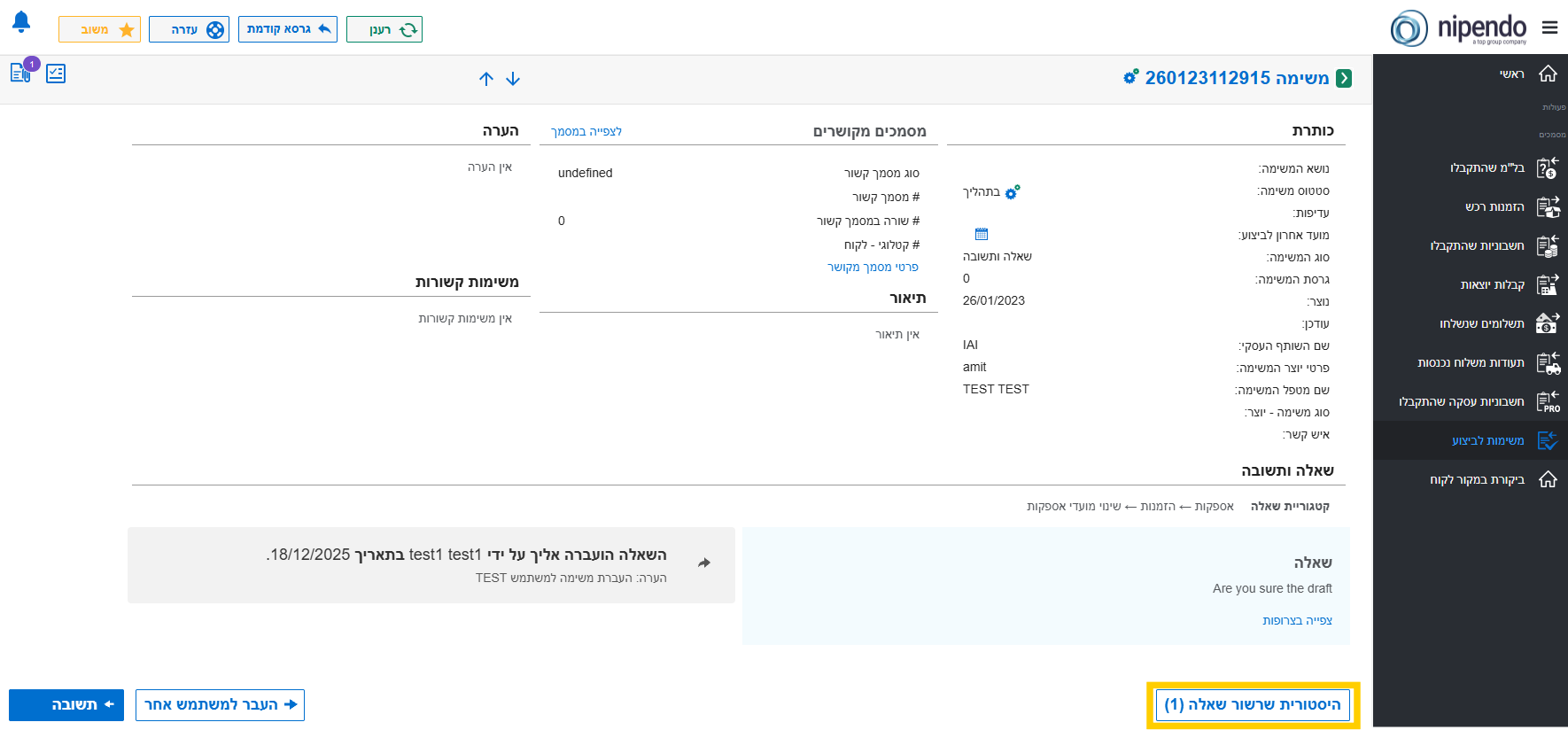Click לצפייה במסמך view document link
This screenshot has width=1568, height=730.
(586, 131)
